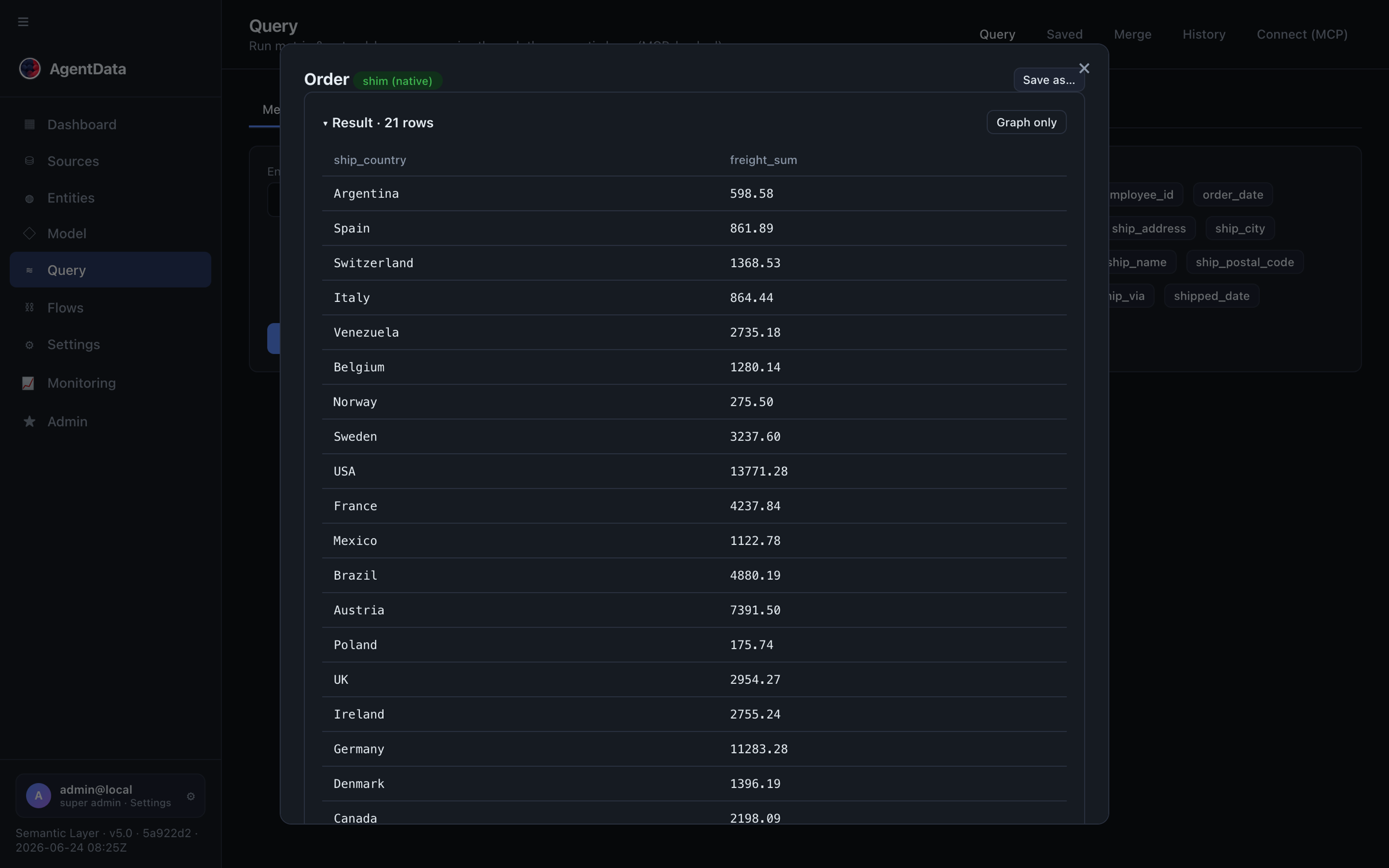This screenshot has height=868, width=1389.
Task: Click the Denmark cell
Action: 359,784
